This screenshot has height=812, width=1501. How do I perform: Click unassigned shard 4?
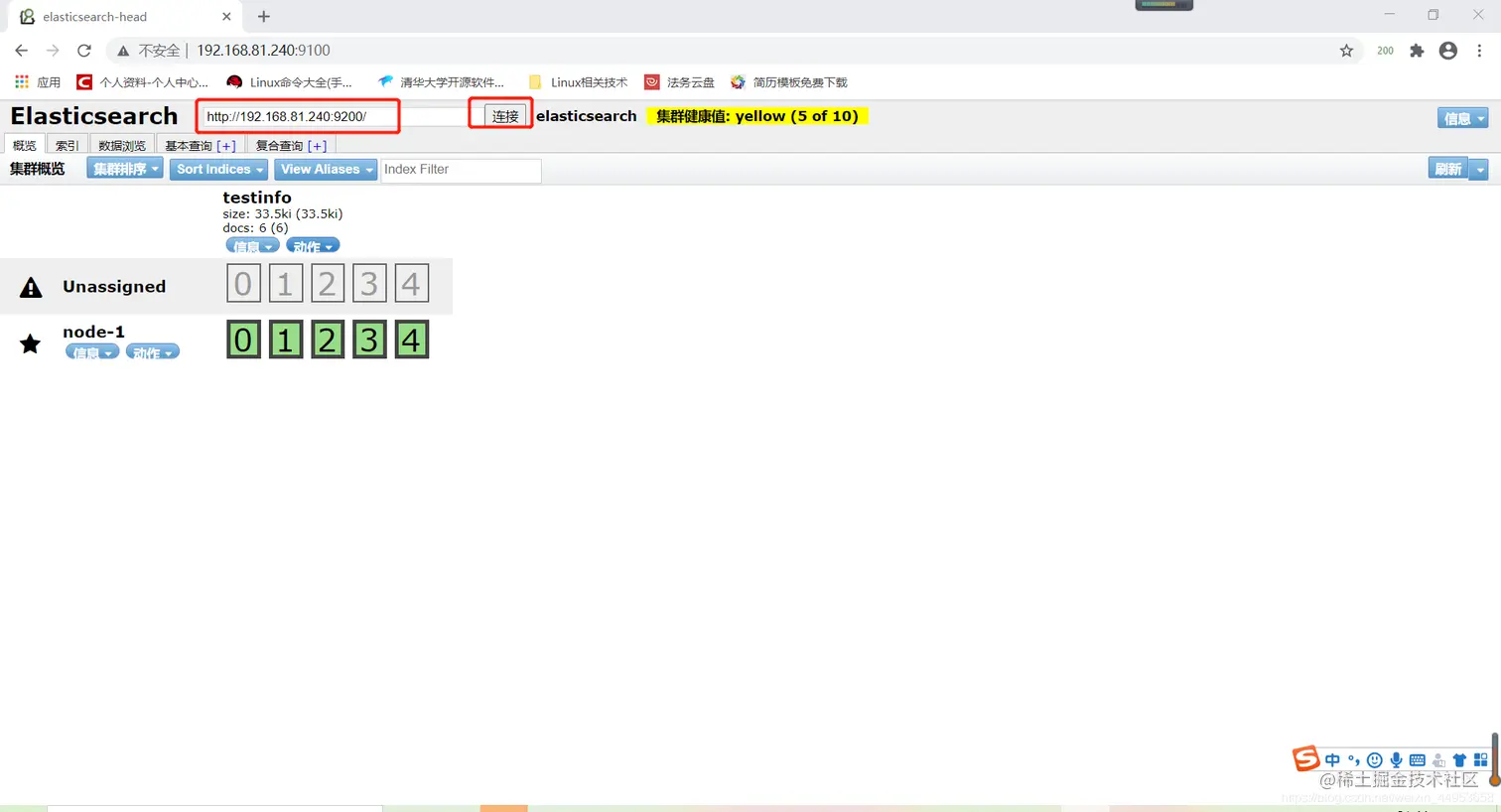coord(411,284)
